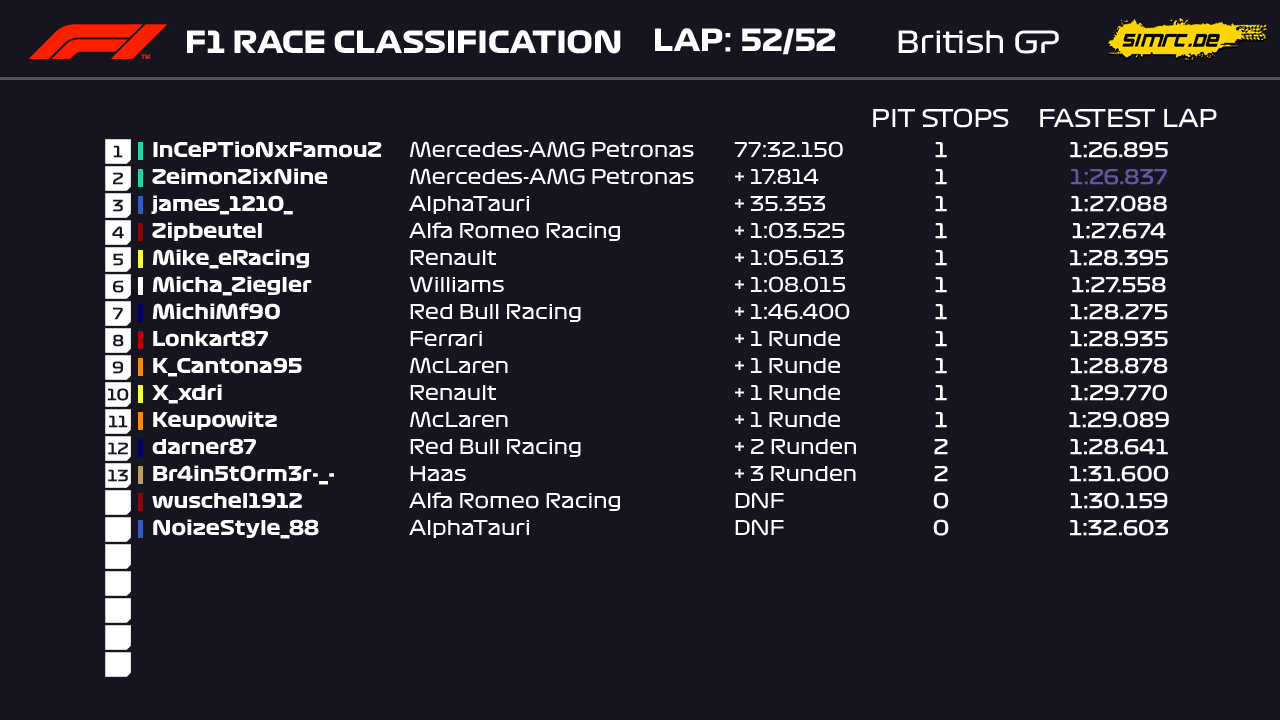Select driver name InCePTioNxFamouZ
The height and width of the screenshot is (720, 1280).
click(266, 150)
